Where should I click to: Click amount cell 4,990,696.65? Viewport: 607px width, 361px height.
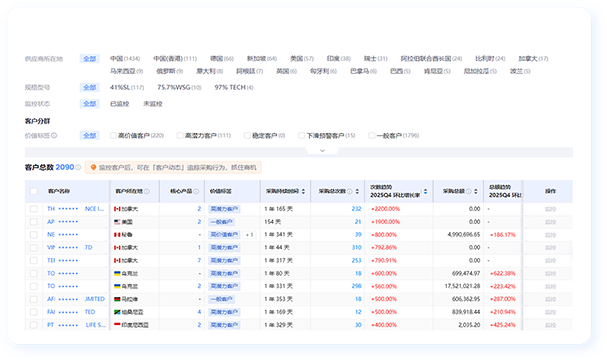tap(464, 235)
